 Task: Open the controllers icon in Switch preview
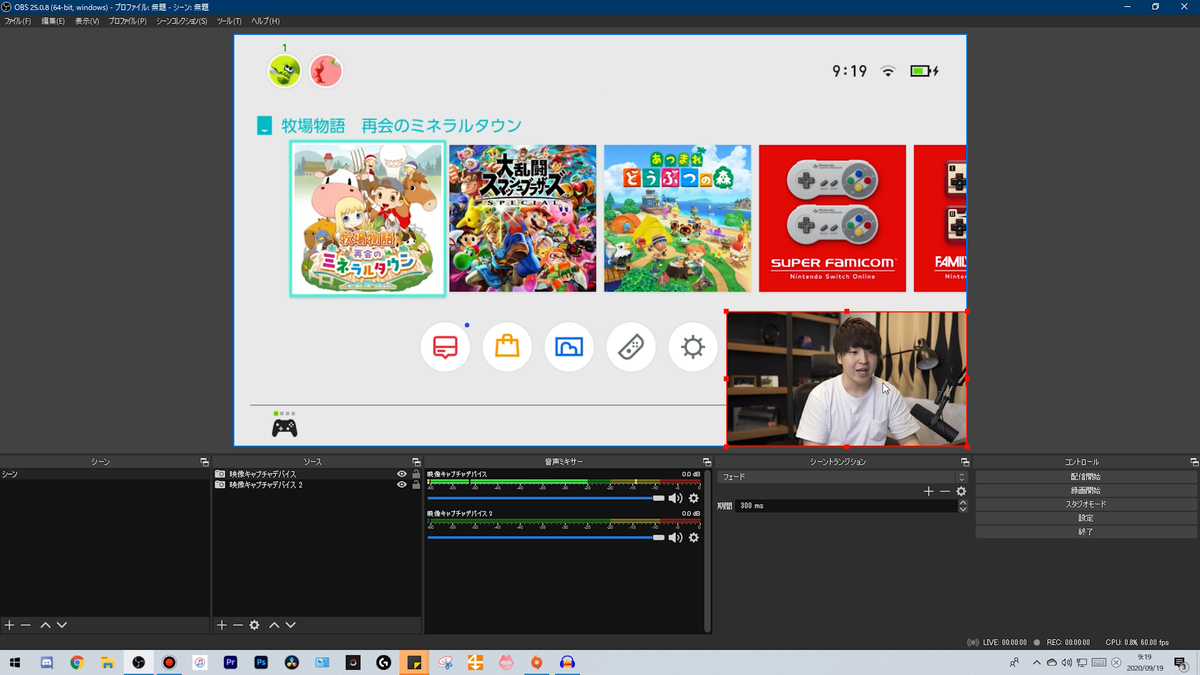pyautogui.click(x=631, y=348)
